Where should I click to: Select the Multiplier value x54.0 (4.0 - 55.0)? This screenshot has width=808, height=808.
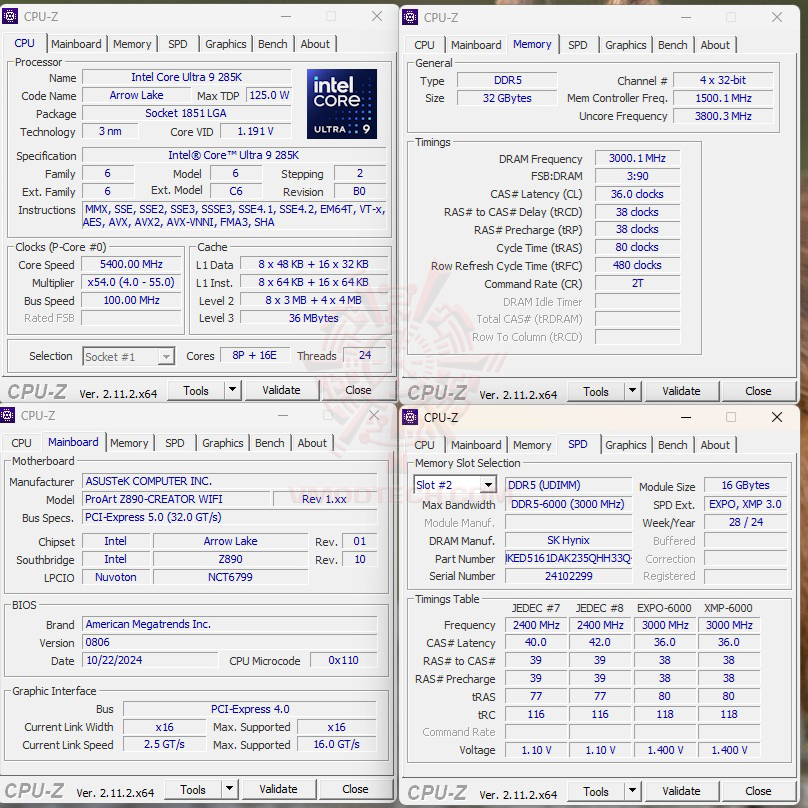pos(131,282)
